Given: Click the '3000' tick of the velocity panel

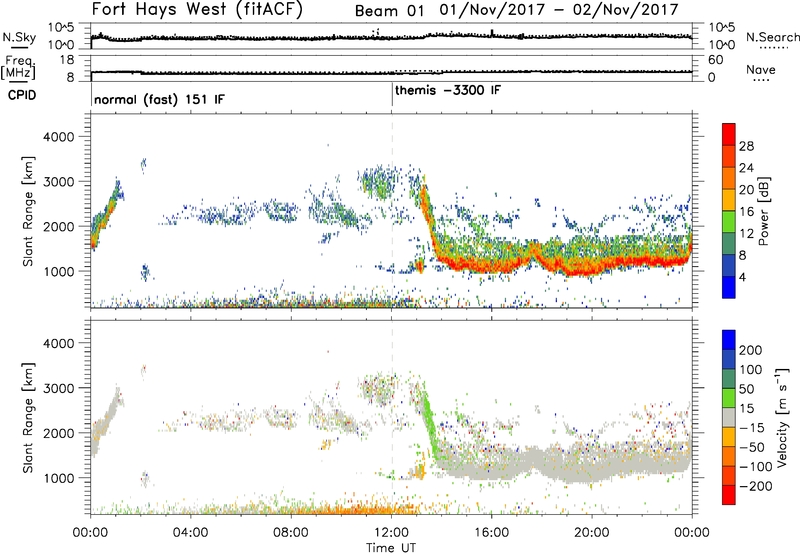Looking at the screenshot, I should pos(58,388).
